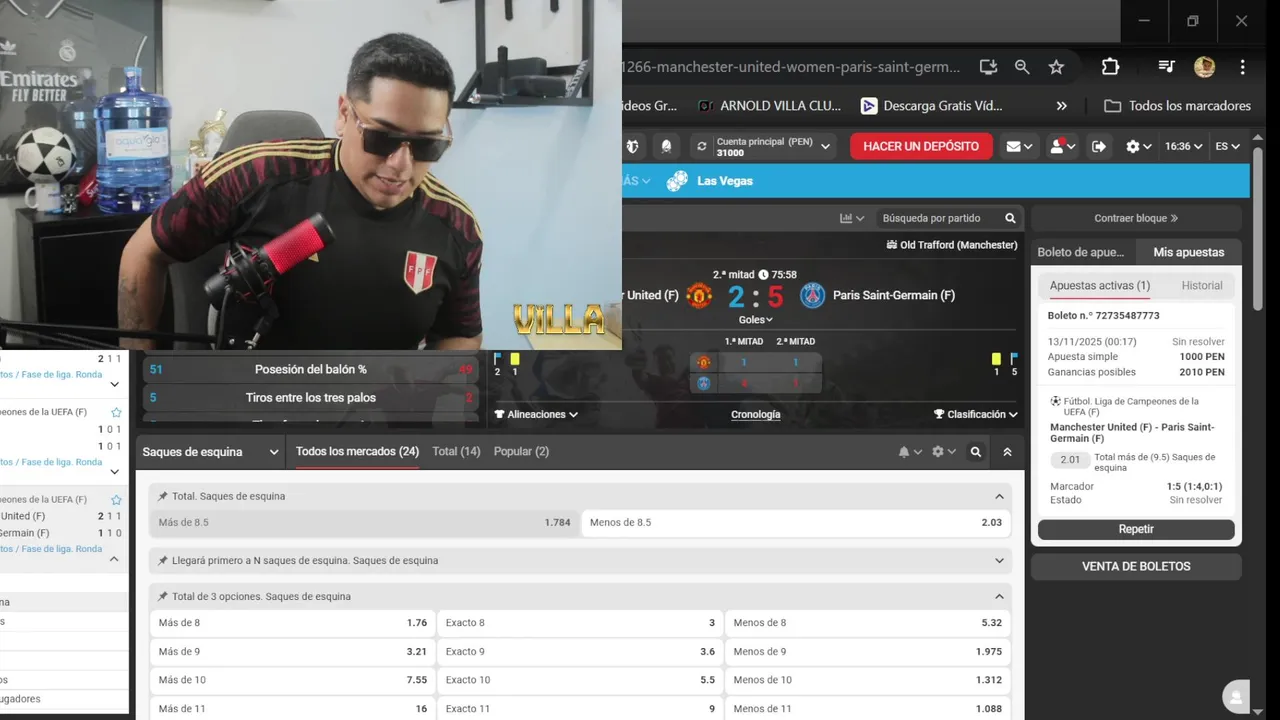
Task: Open the settings gear dropdown in site header
Action: coord(1138,146)
